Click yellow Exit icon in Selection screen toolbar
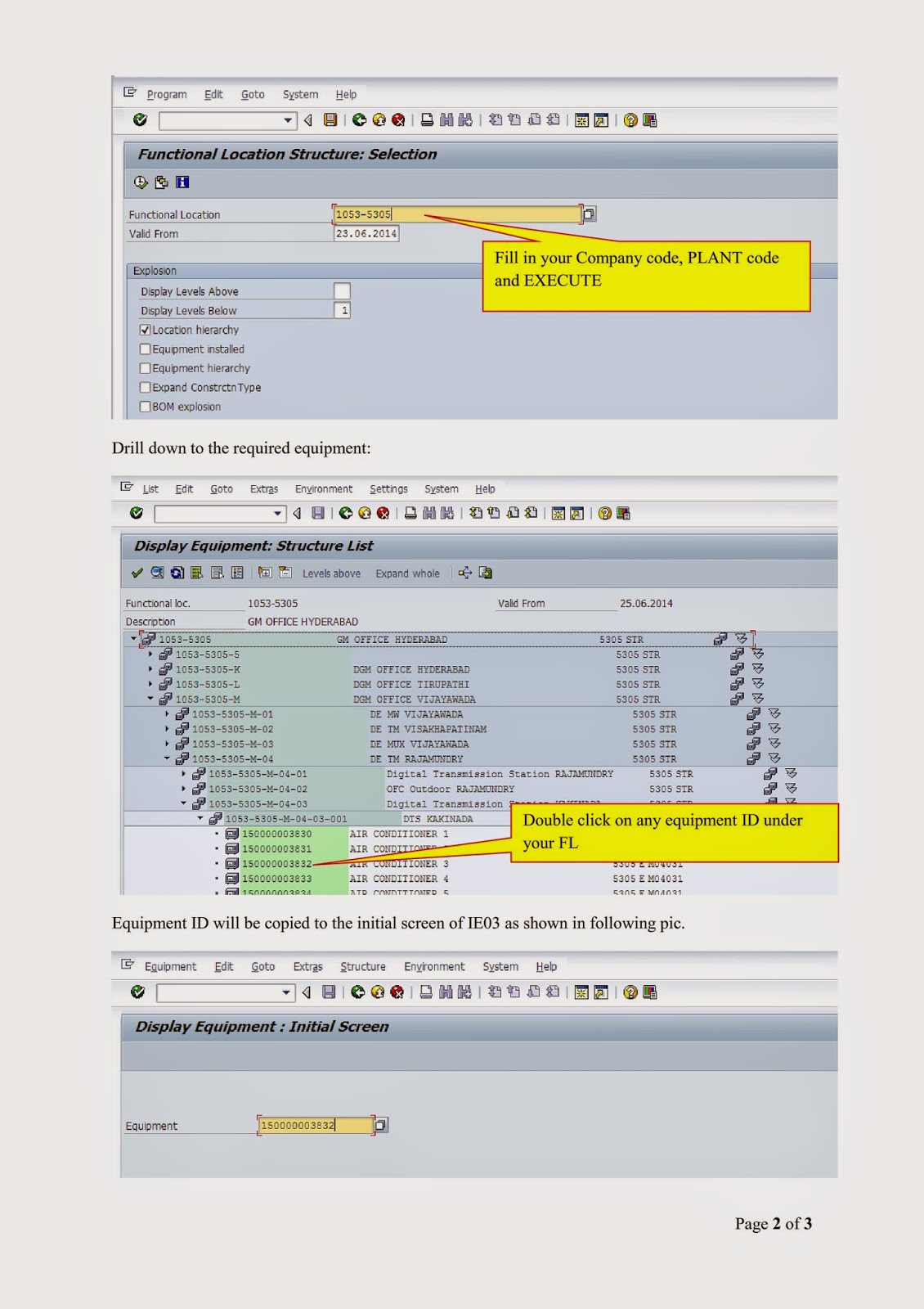This screenshot has width=924, height=1309. click(x=379, y=120)
